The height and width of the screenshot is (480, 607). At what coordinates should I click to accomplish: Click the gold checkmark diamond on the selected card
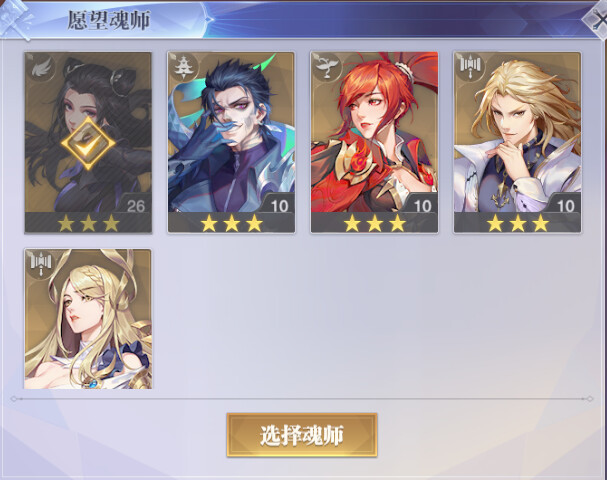[88, 143]
